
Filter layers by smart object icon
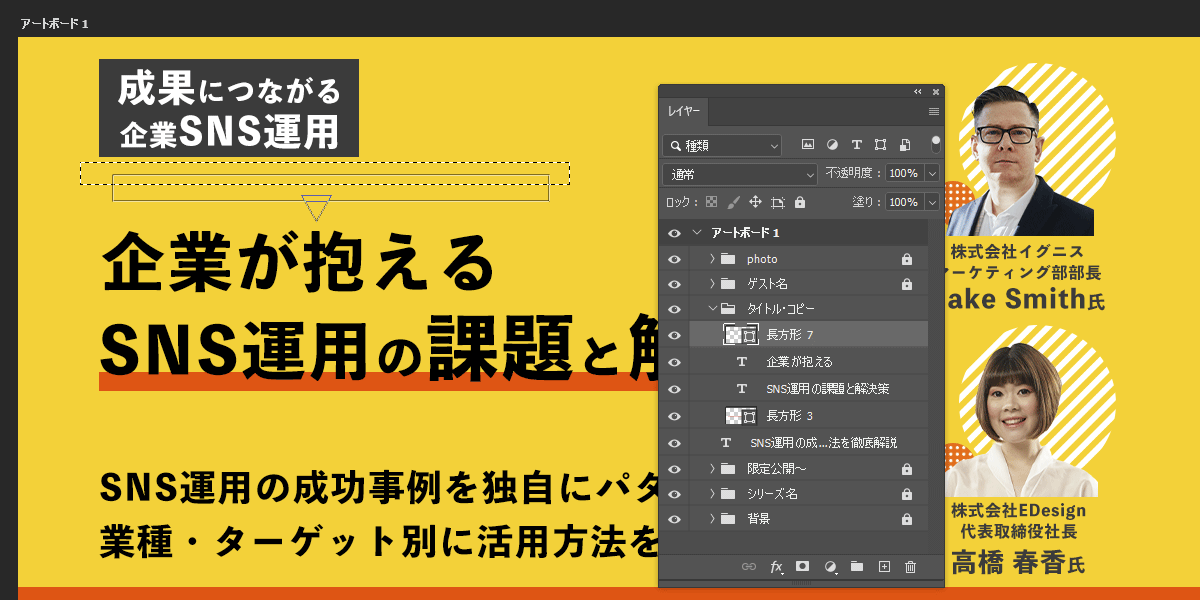click(905, 145)
